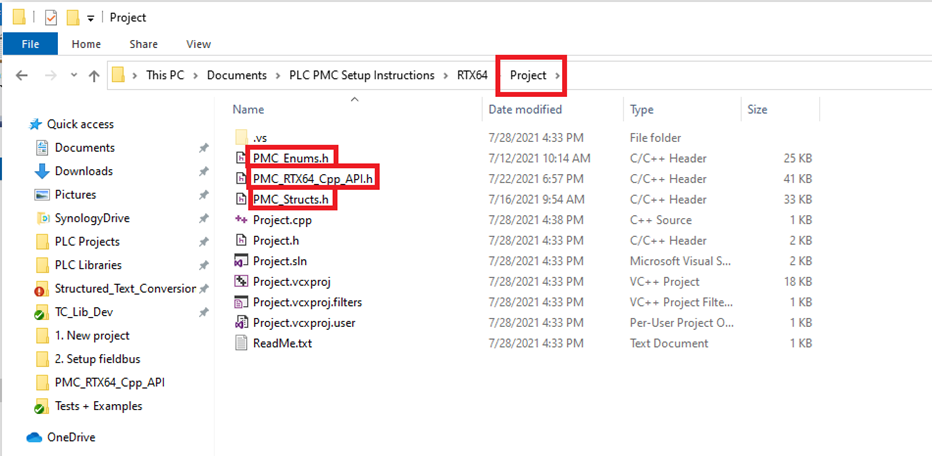This screenshot has height=456, width=932.
Task: Click the Project.cpp C++ source file icon
Action: [x=240, y=219]
